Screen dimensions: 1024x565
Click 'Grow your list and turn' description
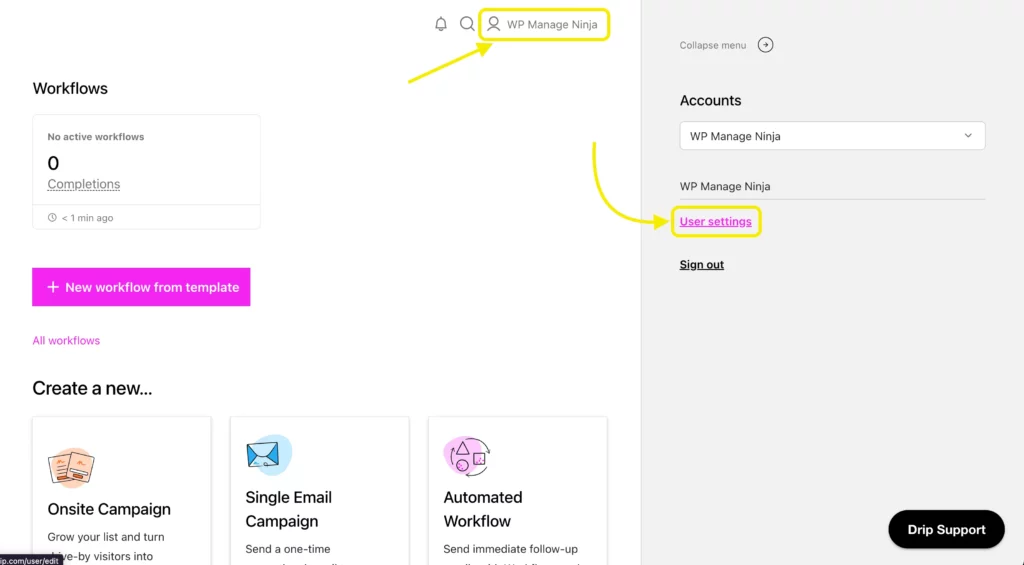tap(106, 537)
